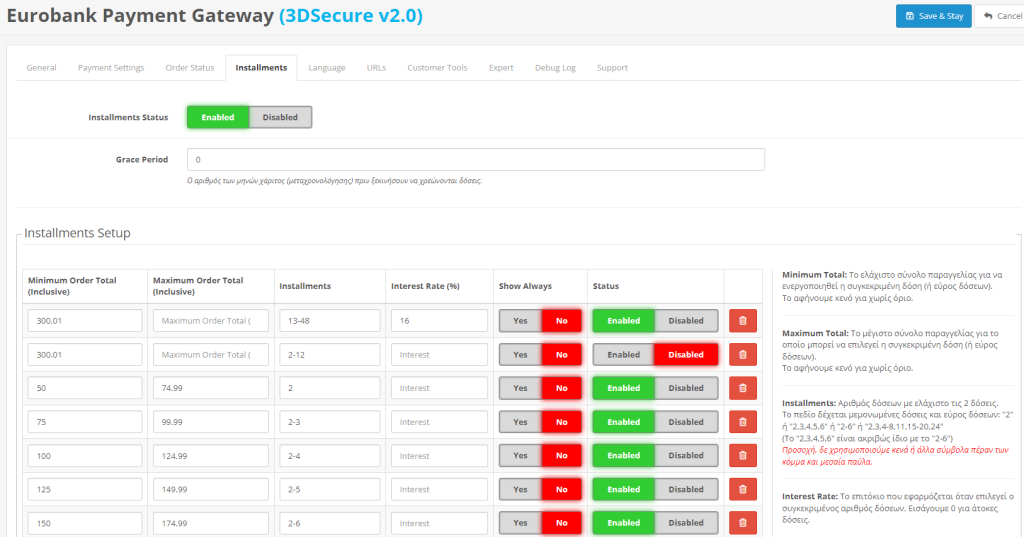1024x537 pixels.
Task: Edit installments field containing 2-12
Action: point(330,355)
